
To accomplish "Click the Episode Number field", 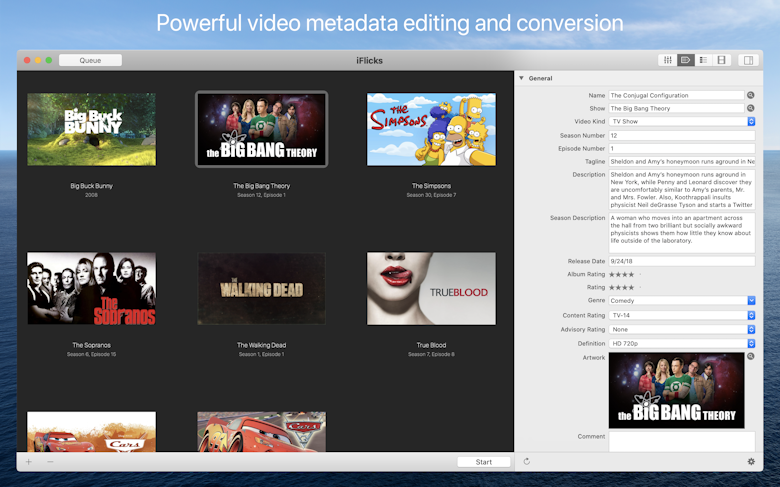I will coord(682,148).
